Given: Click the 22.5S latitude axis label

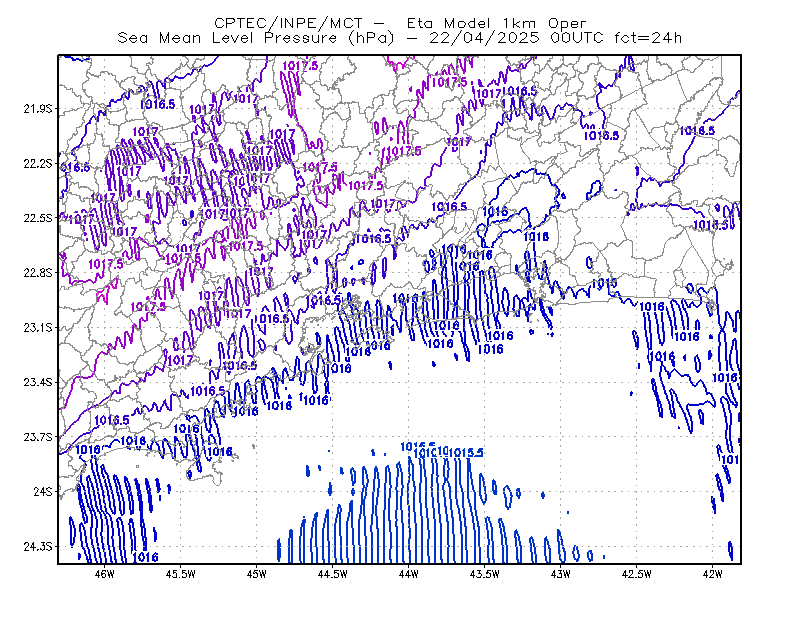Looking at the screenshot, I should point(38,218).
